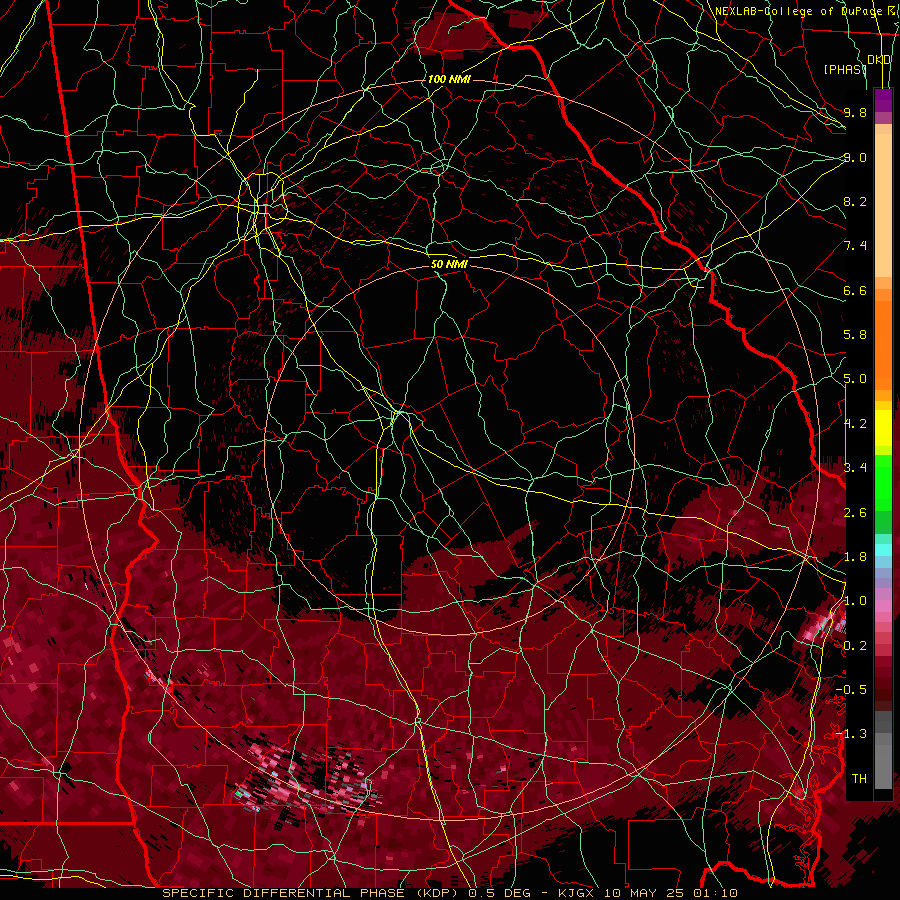Click the 50 NMI range ring label
This screenshot has height=900, width=900.
pos(449,264)
